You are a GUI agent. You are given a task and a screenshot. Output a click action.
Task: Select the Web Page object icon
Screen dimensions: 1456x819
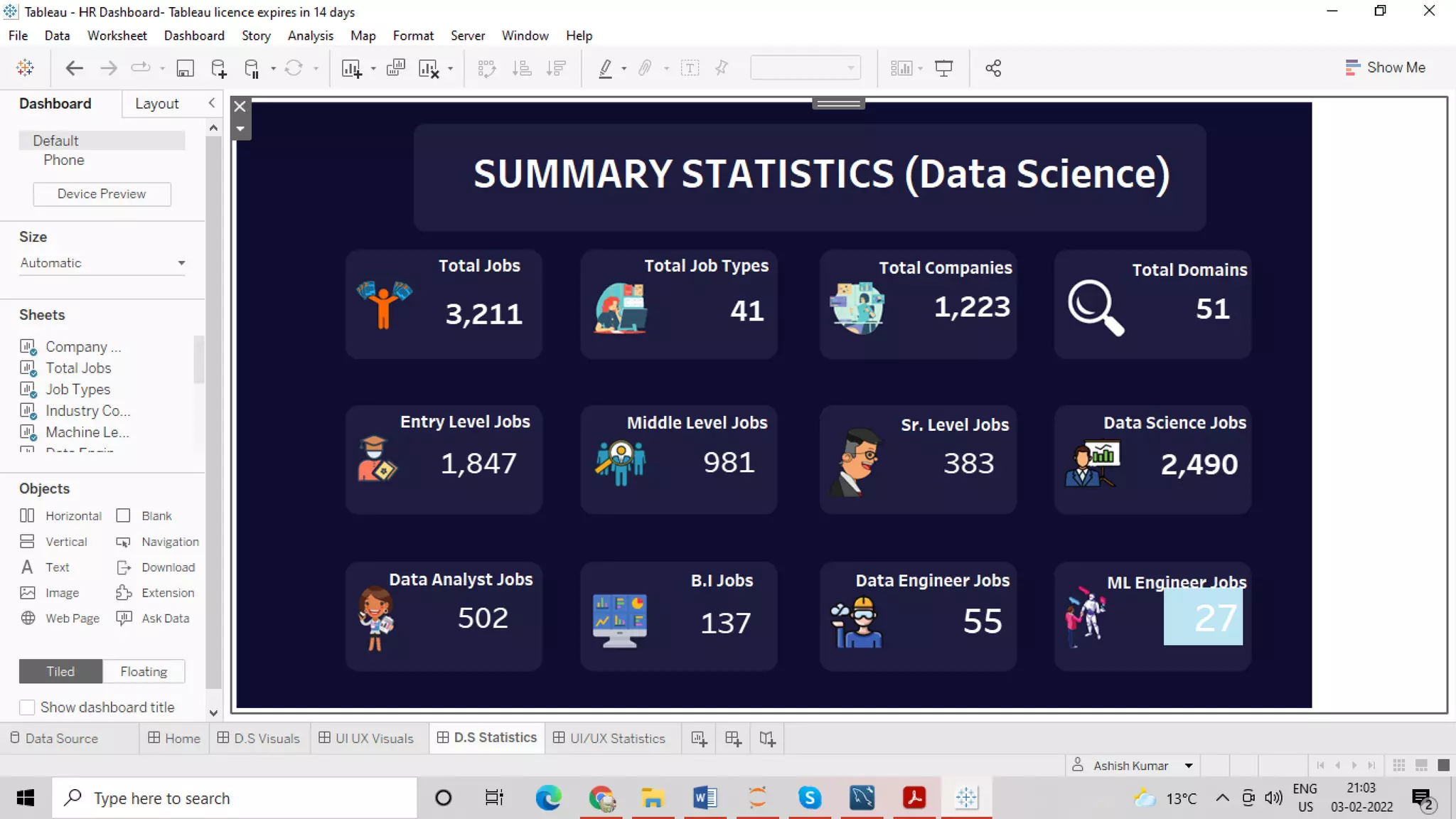tap(28, 618)
